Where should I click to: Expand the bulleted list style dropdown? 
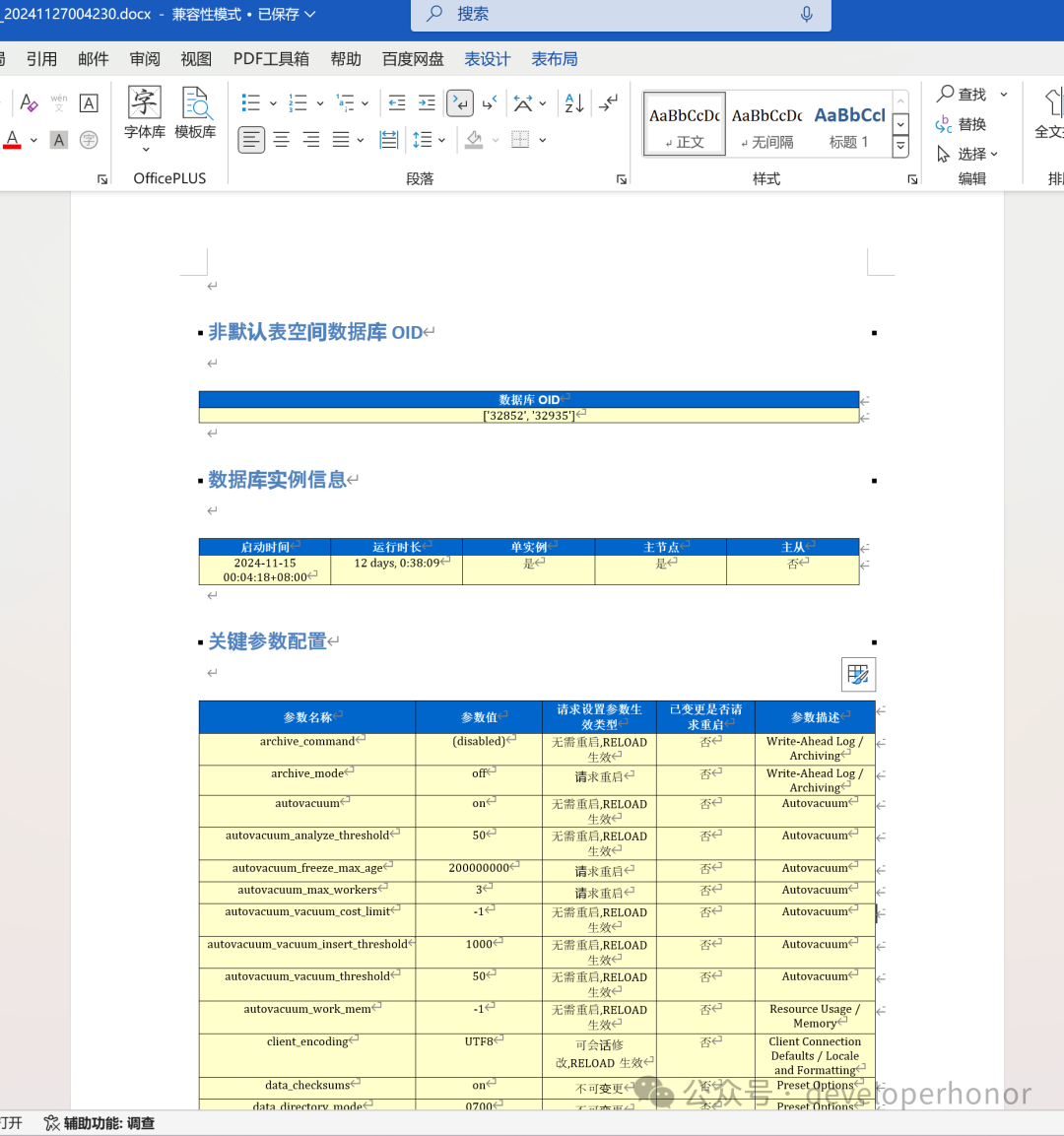tap(273, 103)
